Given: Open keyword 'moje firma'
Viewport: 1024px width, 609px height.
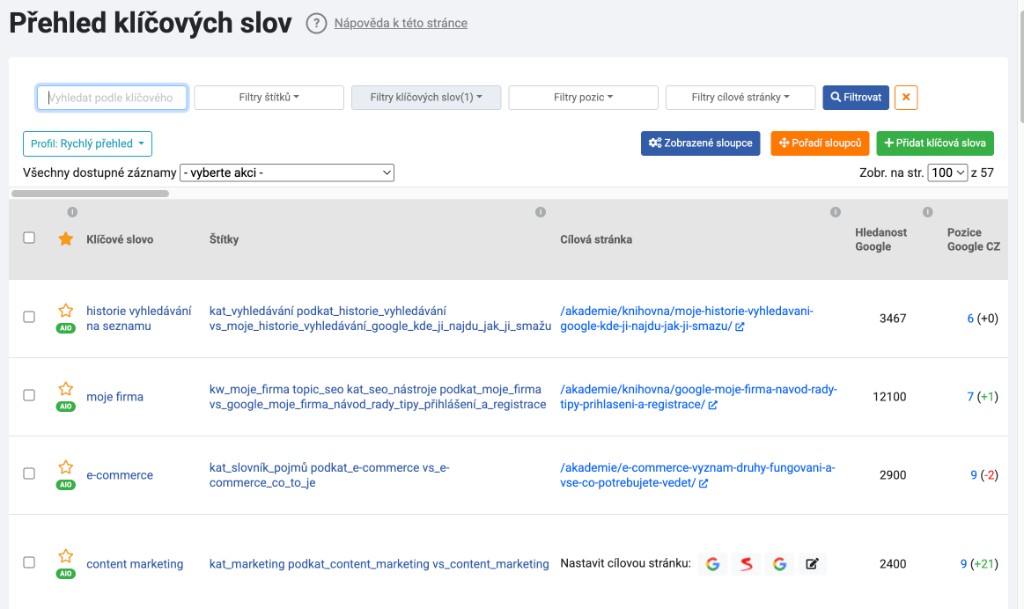Looking at the screenshot, I should pyautogui.click(x=115, y=397).
